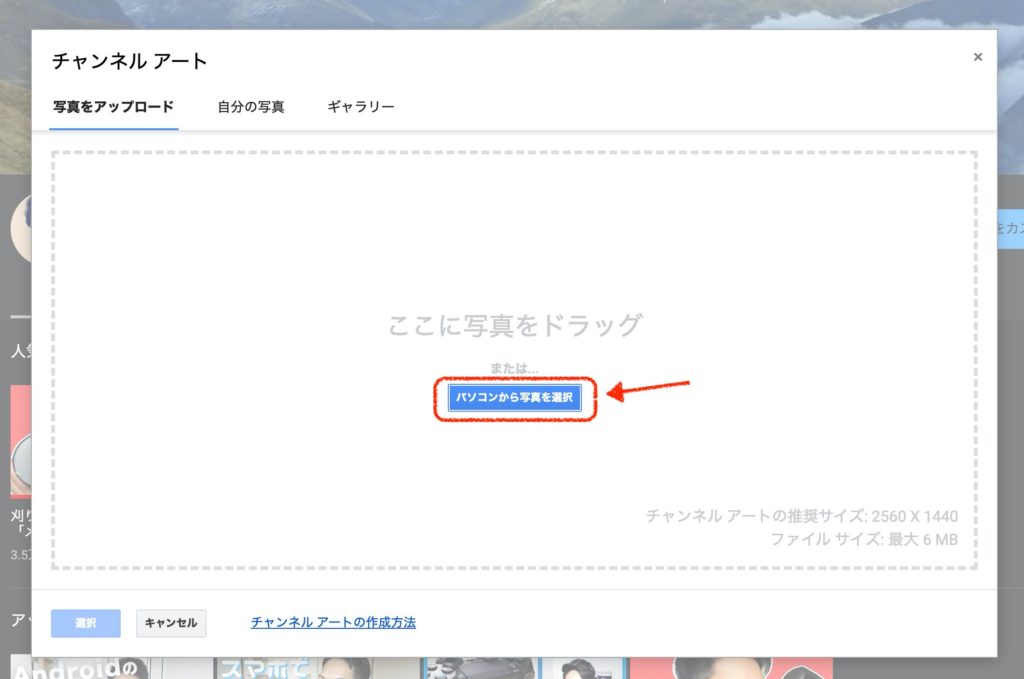
Task: Dismiss the dialog with キャンセル
Action: click(171, 623)
